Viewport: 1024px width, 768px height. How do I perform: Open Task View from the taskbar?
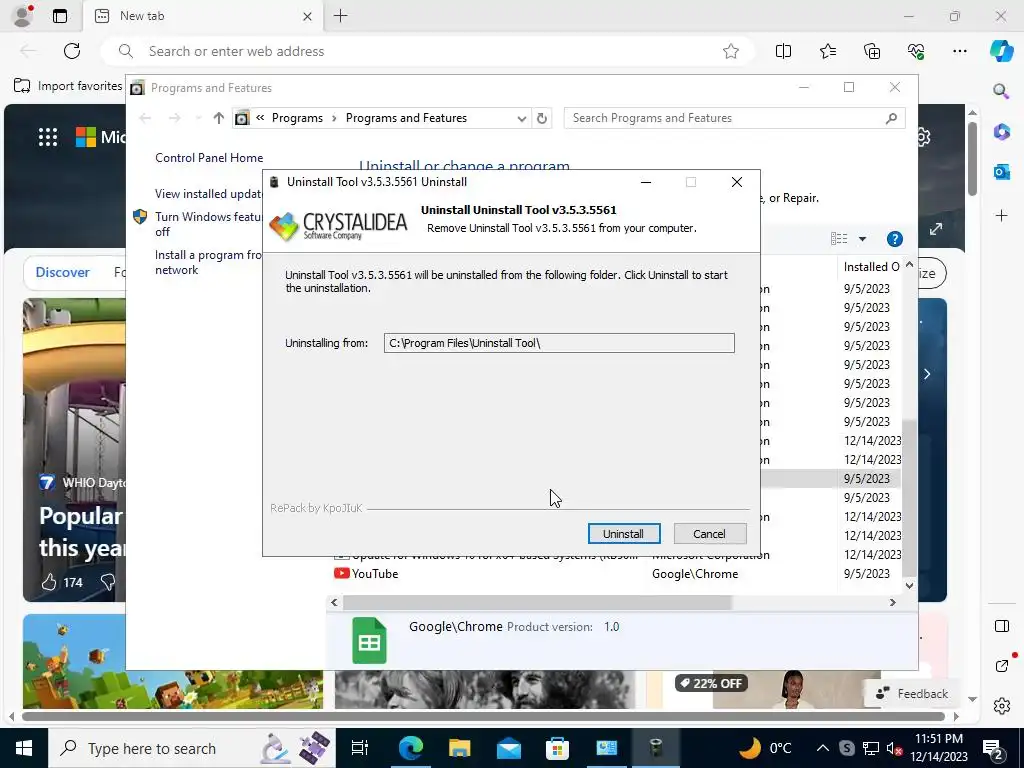coord(360,748)
